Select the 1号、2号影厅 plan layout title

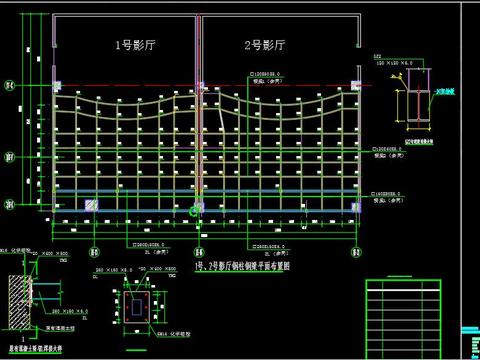click(x=242, y=266)
